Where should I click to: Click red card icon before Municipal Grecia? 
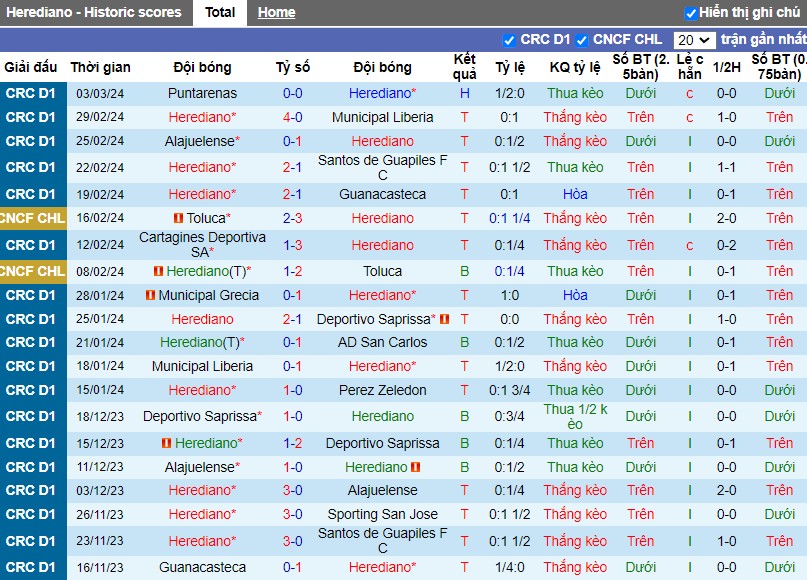pyautogui.click(x=150, y=295)
